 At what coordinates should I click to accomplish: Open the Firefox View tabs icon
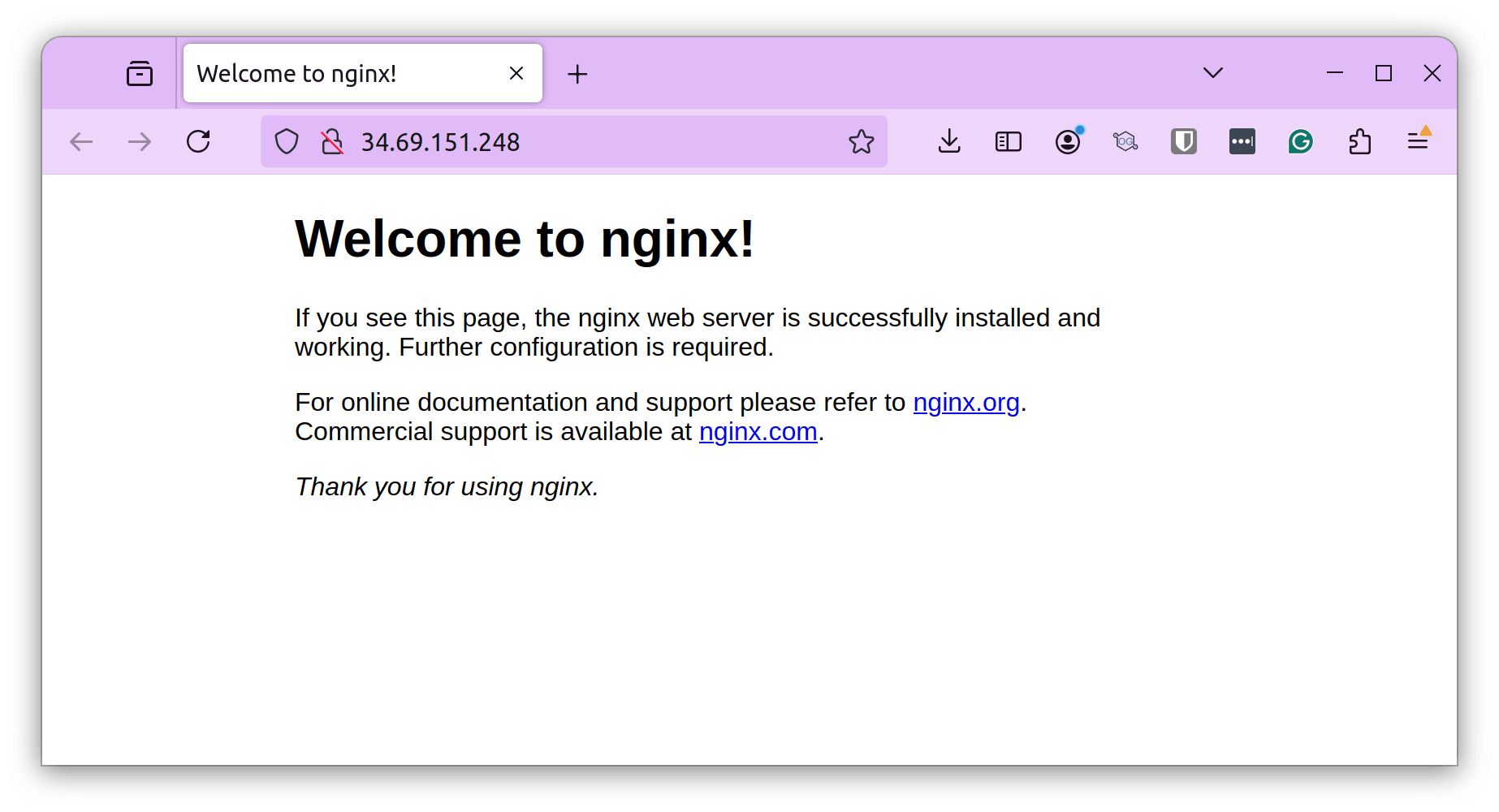coord(140,74)
